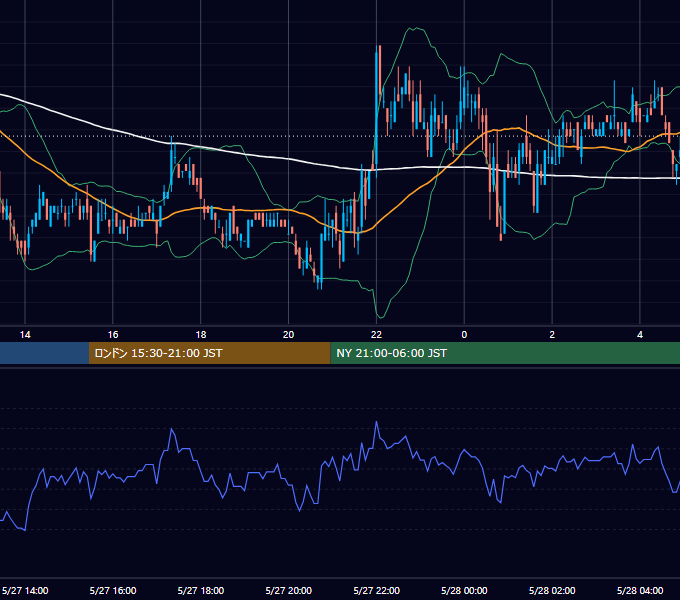Click the 5/28 02:00 date label
Viewport: 680px width, 600px height.
tap(552, 590)
